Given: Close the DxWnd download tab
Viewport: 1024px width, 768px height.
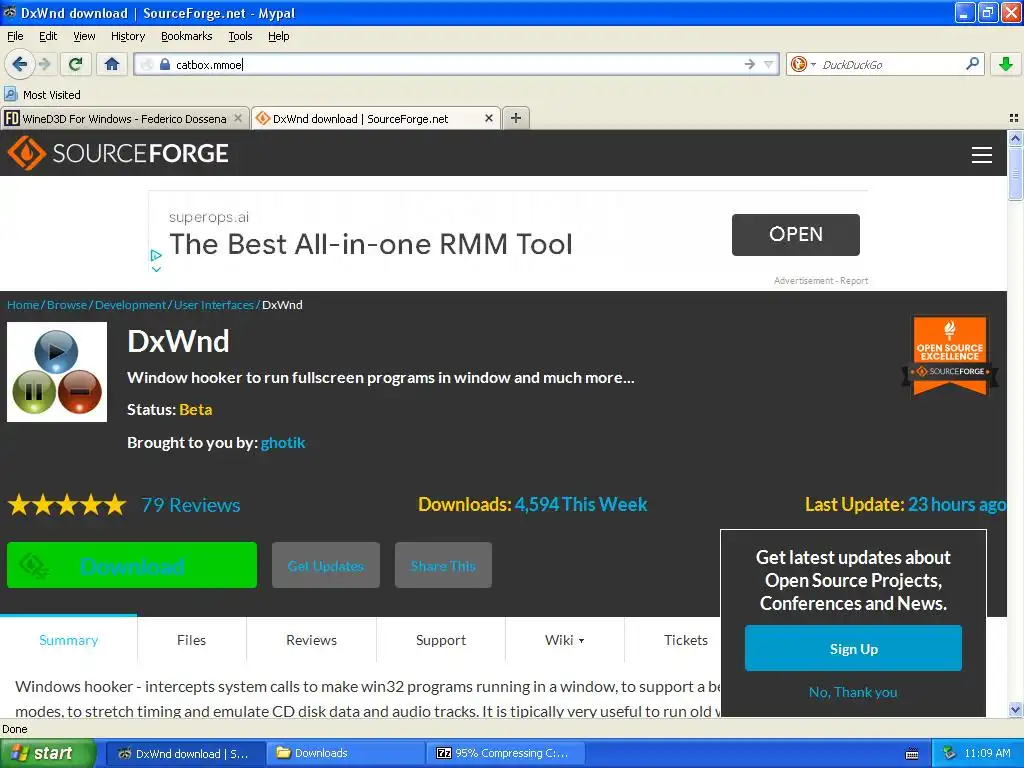Looking at the screenshot, I should [x=488, y=118].
